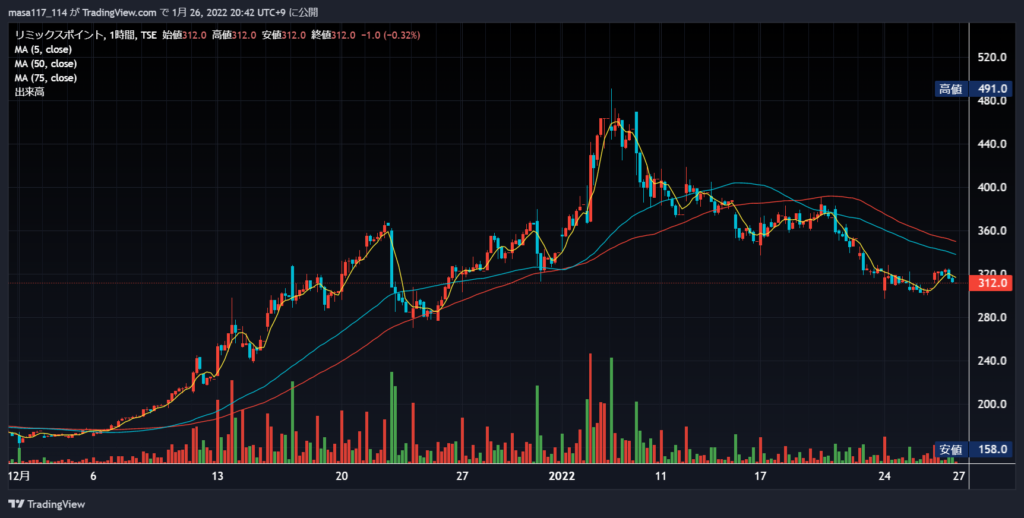This screenshot has width=1024, height=518.
Task: Select the MA (5, close) indicator legend
Action: [43, 50]
